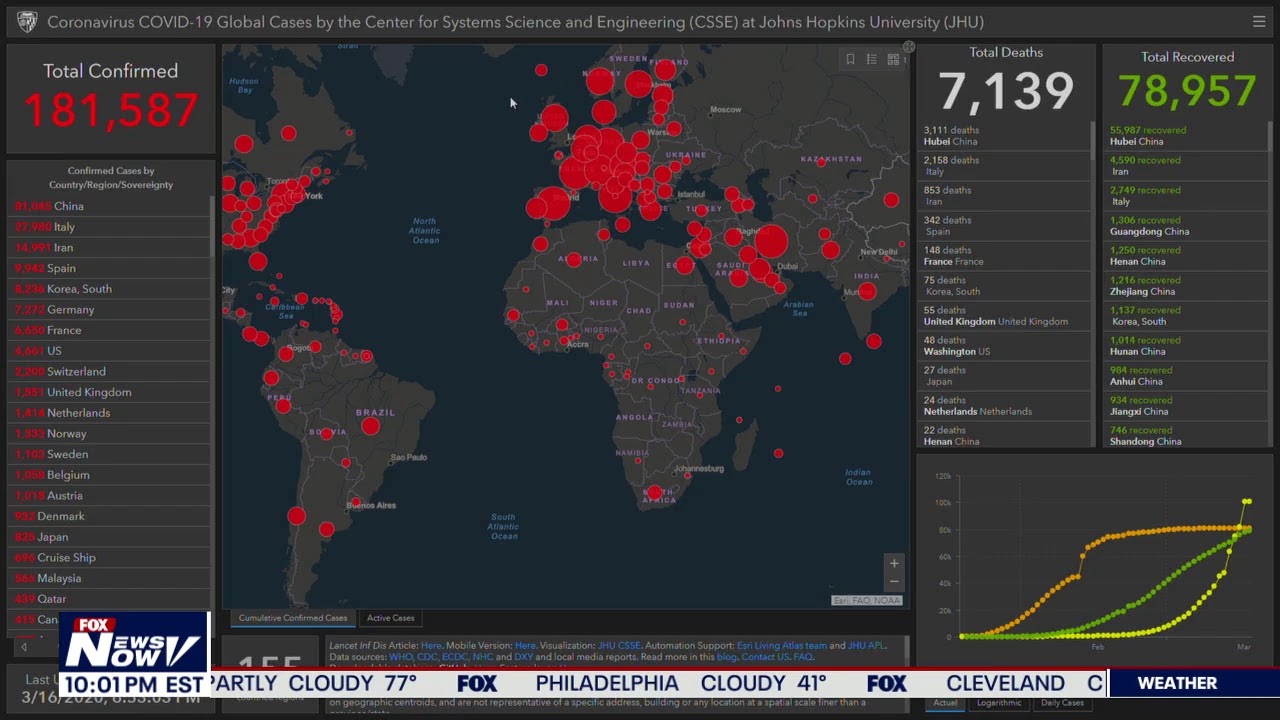Select 'Korea, South' in confirmed cases list
Viewport: 1280px width, 720px height.
pyautogui.click(x=110, y=289)
